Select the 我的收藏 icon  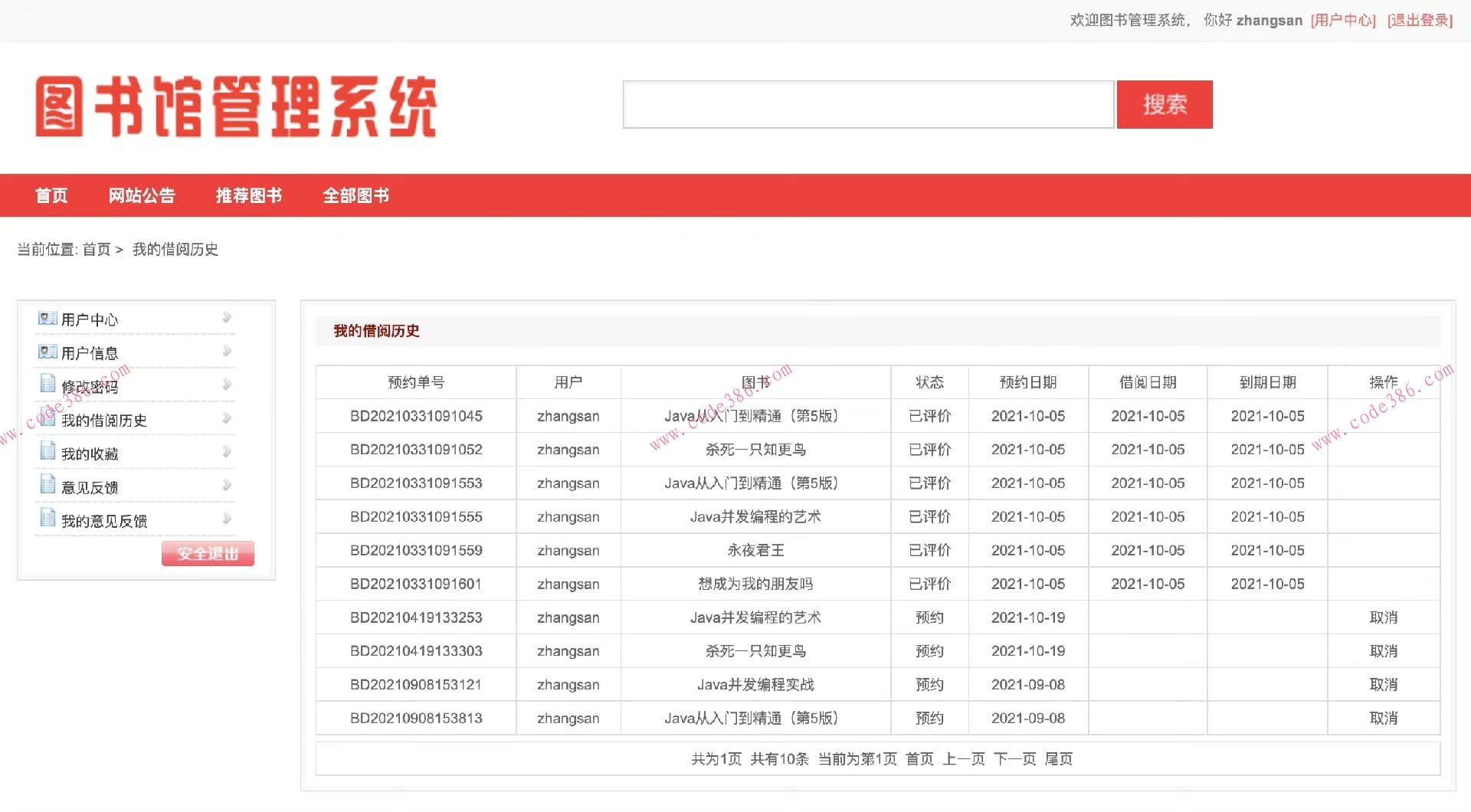point(48,452)
